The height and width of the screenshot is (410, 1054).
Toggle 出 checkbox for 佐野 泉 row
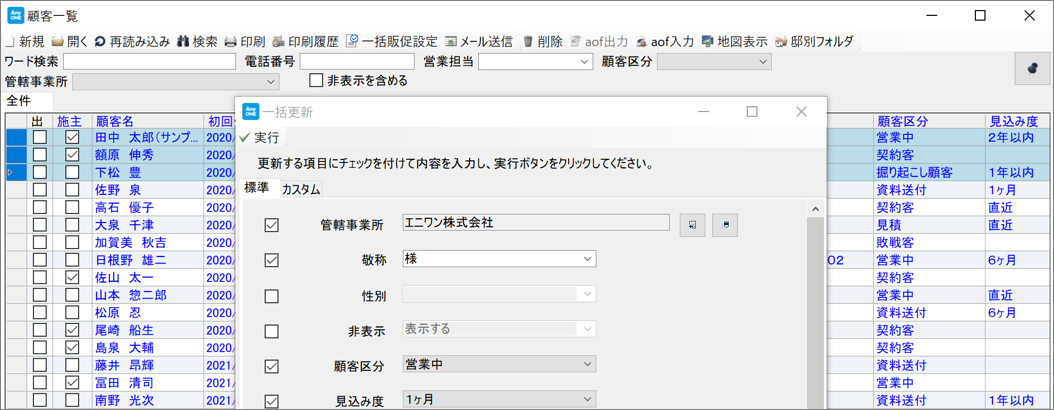[40, 189]
